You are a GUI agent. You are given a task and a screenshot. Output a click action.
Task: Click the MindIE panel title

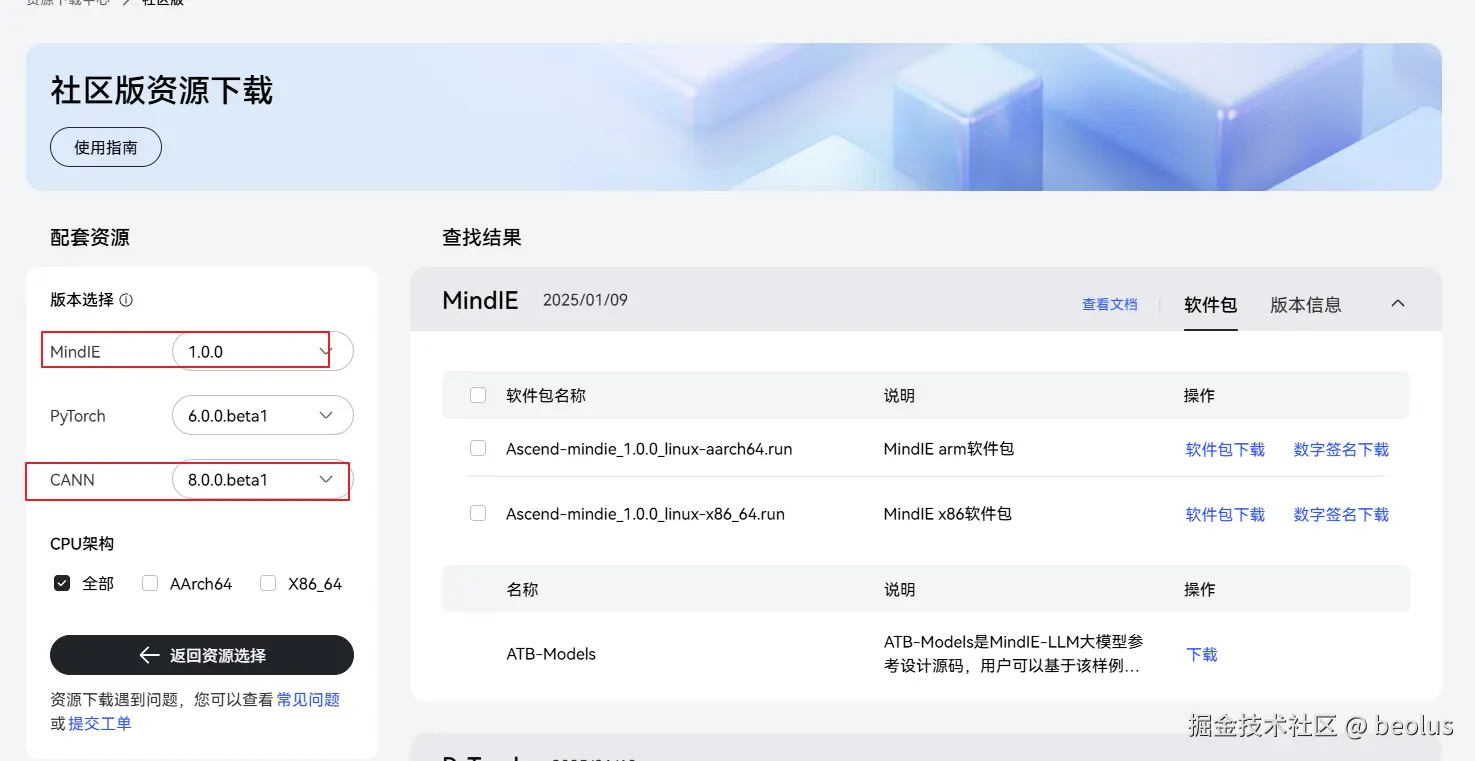pos(480,301)
